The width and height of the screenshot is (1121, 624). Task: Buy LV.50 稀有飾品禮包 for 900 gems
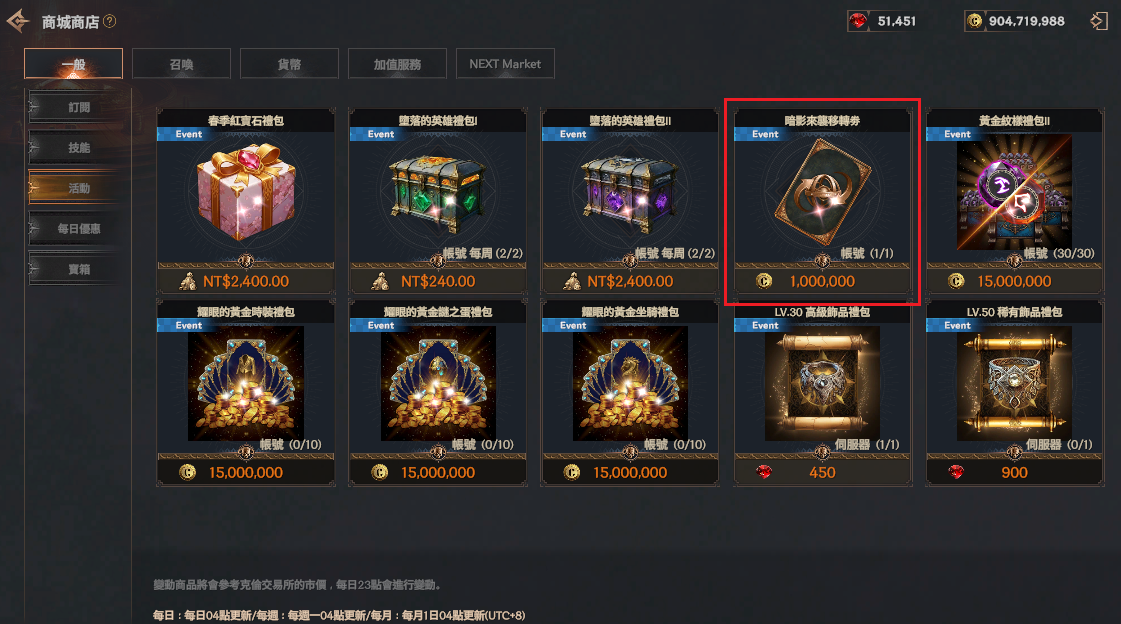1014,472
